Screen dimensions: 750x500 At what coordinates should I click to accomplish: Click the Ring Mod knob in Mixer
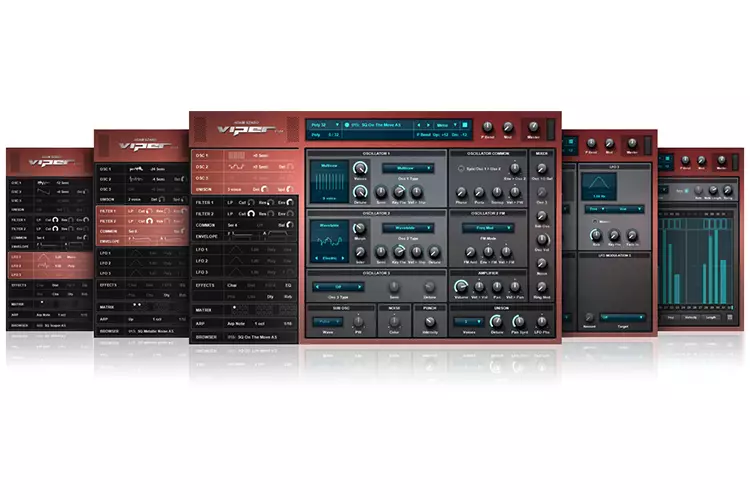click(x=542, y=287)
